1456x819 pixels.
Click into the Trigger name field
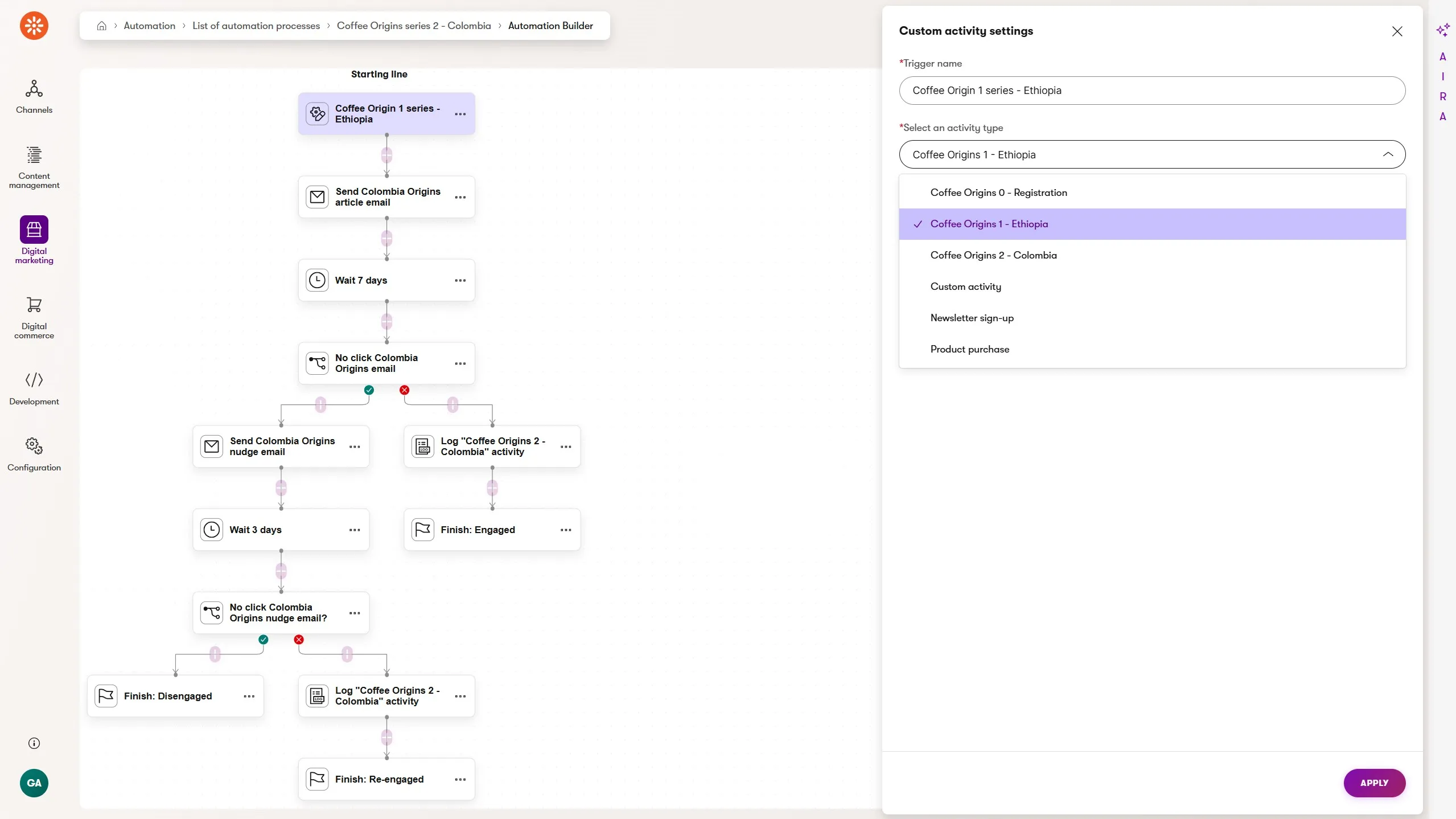click(x=1151, y=91)
